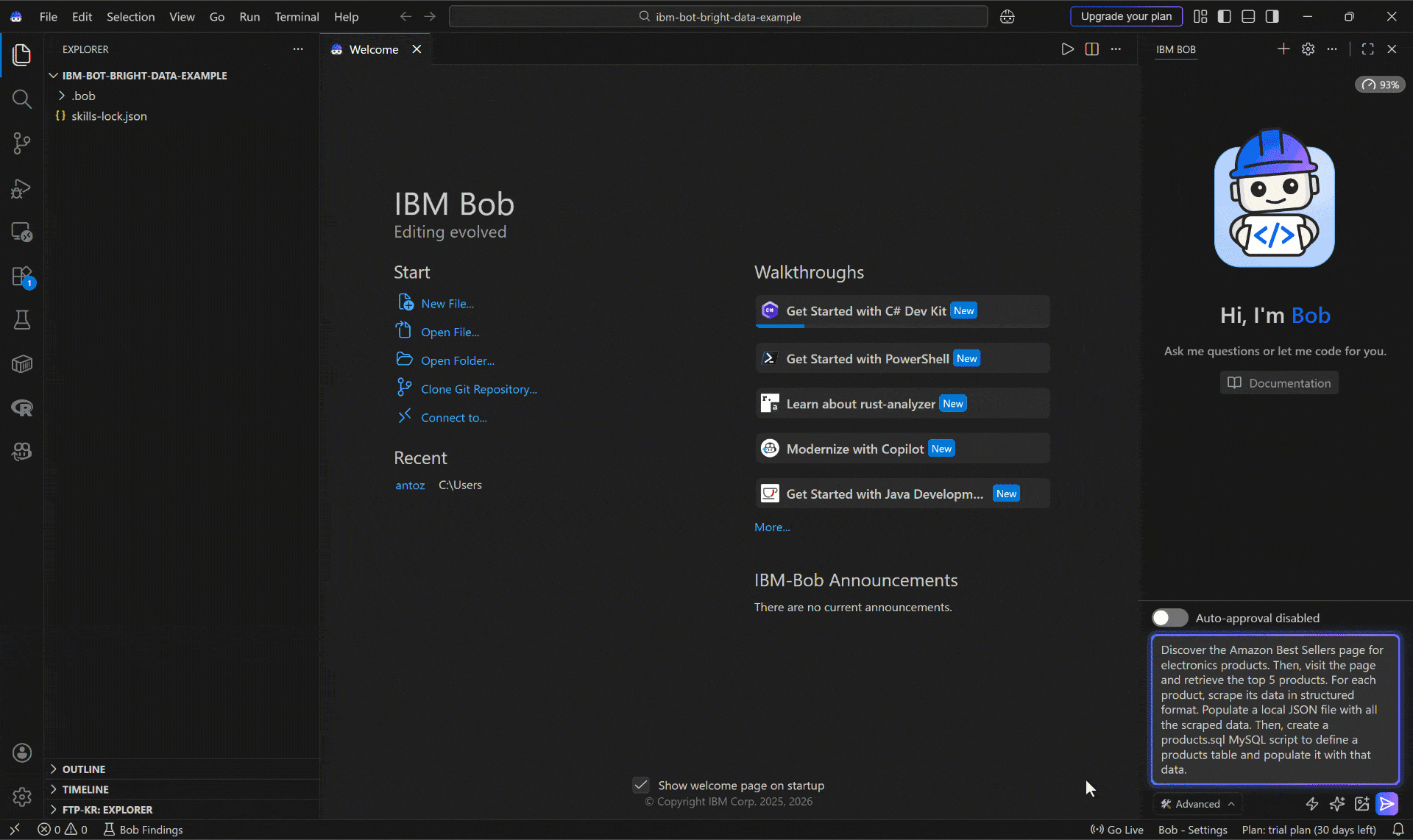Send the prompt to Bob
The width and height of the screenshot is (1413, 840).
click(x=1387, y=804)
